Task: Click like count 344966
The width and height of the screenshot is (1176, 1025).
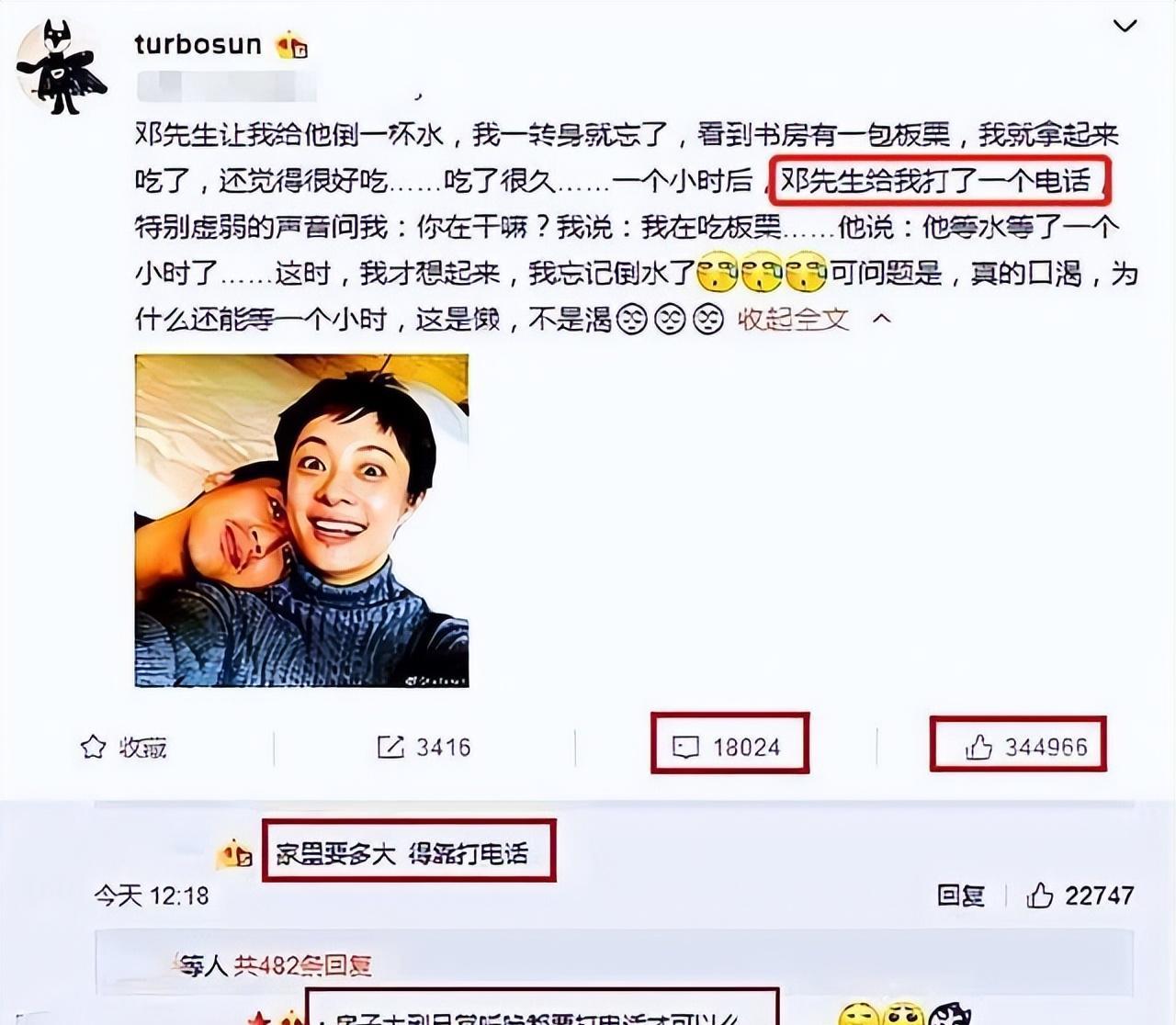Action: (x=1046, y=747)
